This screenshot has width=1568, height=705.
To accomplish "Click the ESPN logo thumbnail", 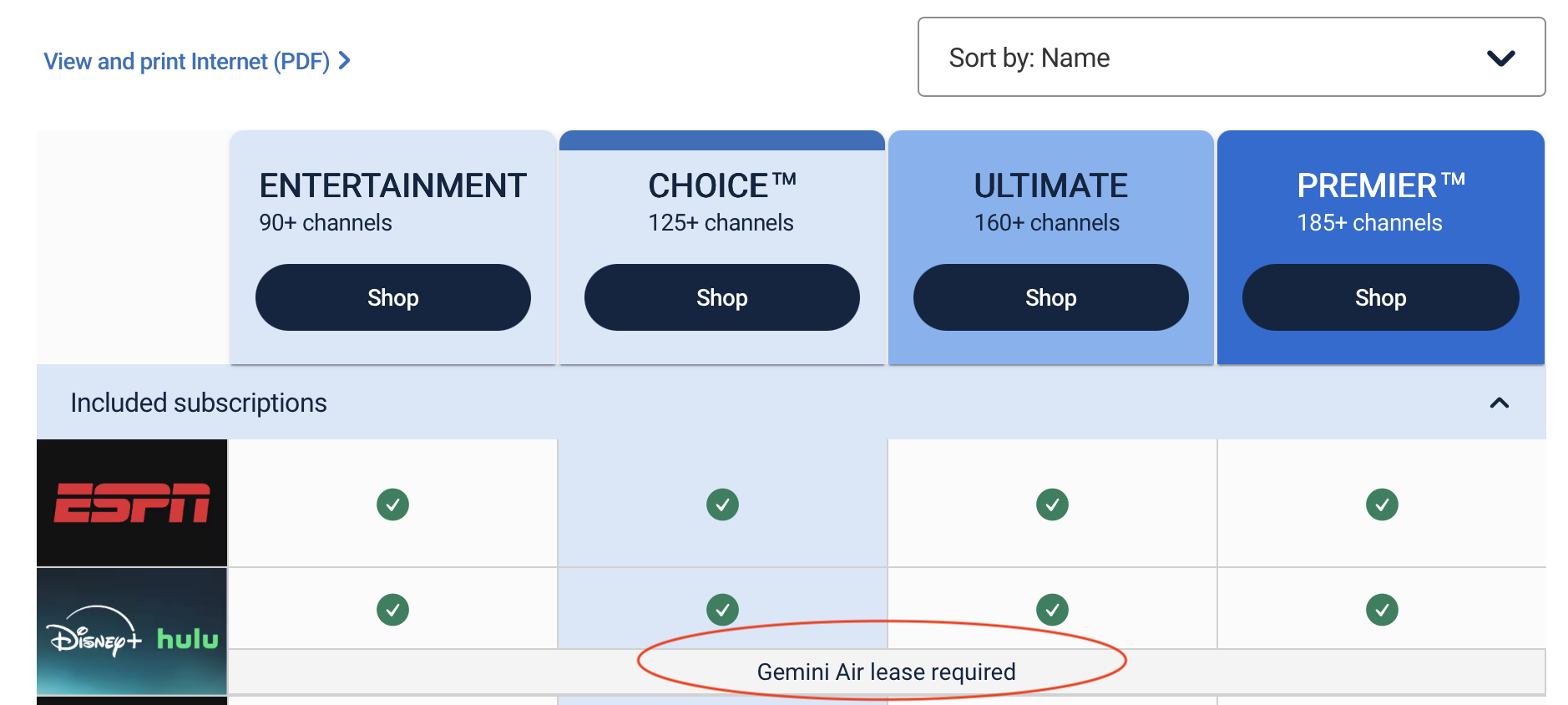I will pyautogui.click(x=132, y=503).
